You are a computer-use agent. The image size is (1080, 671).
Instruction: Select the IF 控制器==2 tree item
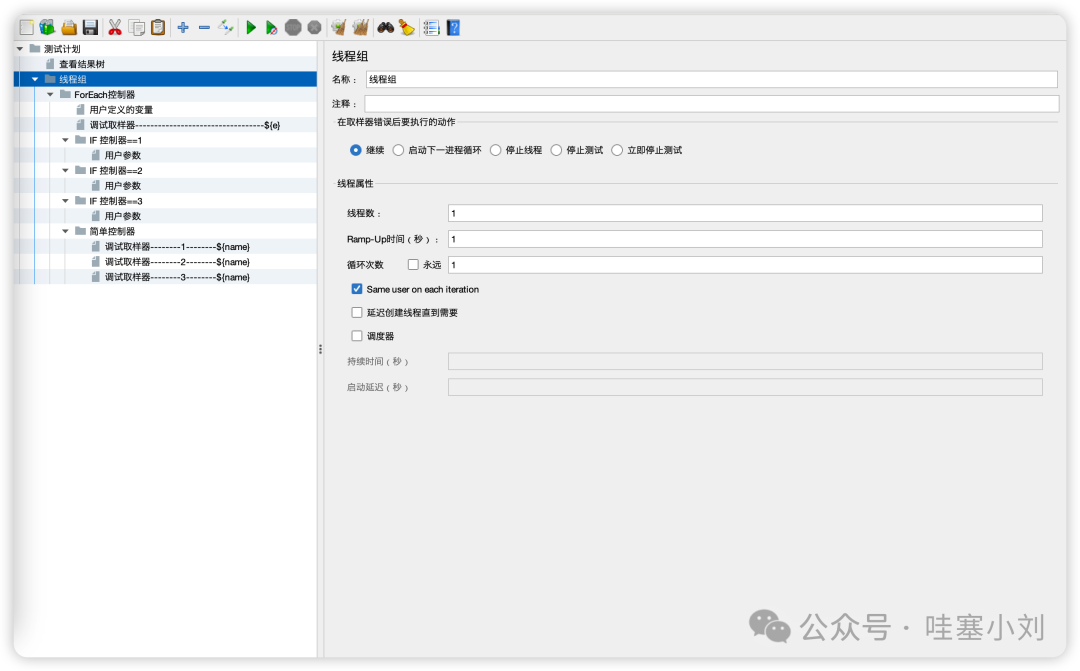[116, 170]
